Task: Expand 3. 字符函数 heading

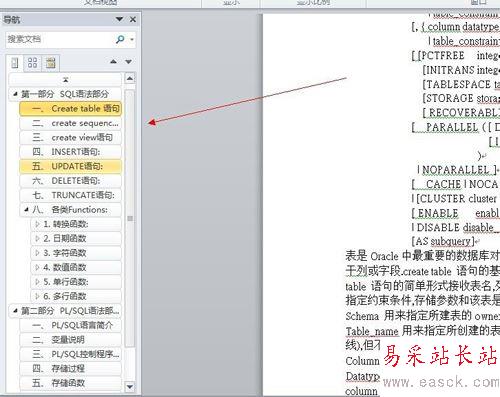Action: (37, 253)
